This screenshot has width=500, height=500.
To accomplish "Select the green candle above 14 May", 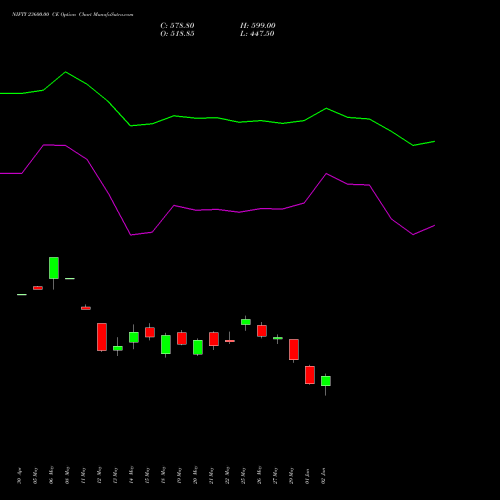I will click(134, 337).
